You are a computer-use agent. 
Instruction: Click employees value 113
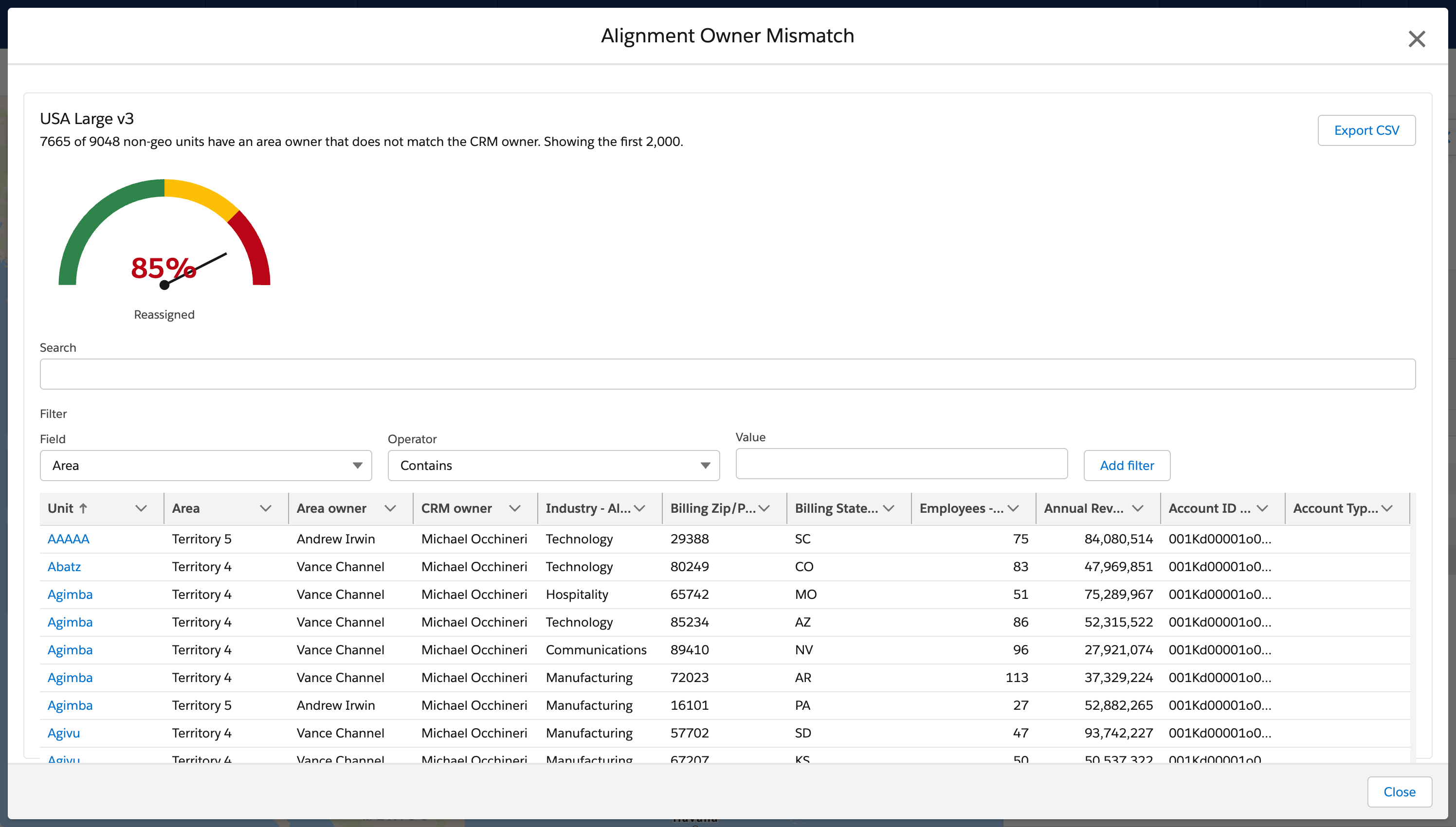[x=1016, y=678]
